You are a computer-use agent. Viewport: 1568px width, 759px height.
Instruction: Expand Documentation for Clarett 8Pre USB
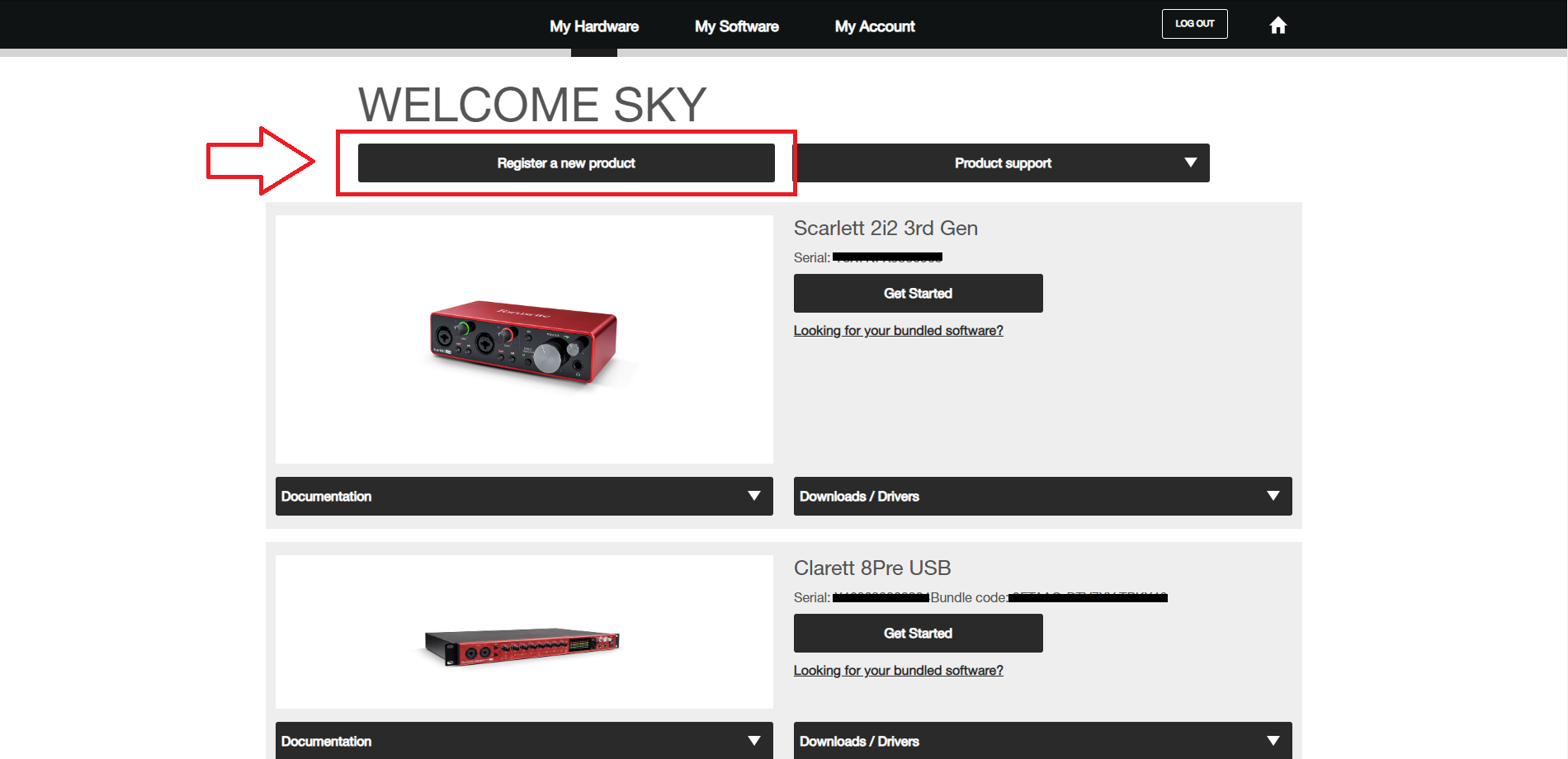524,741
